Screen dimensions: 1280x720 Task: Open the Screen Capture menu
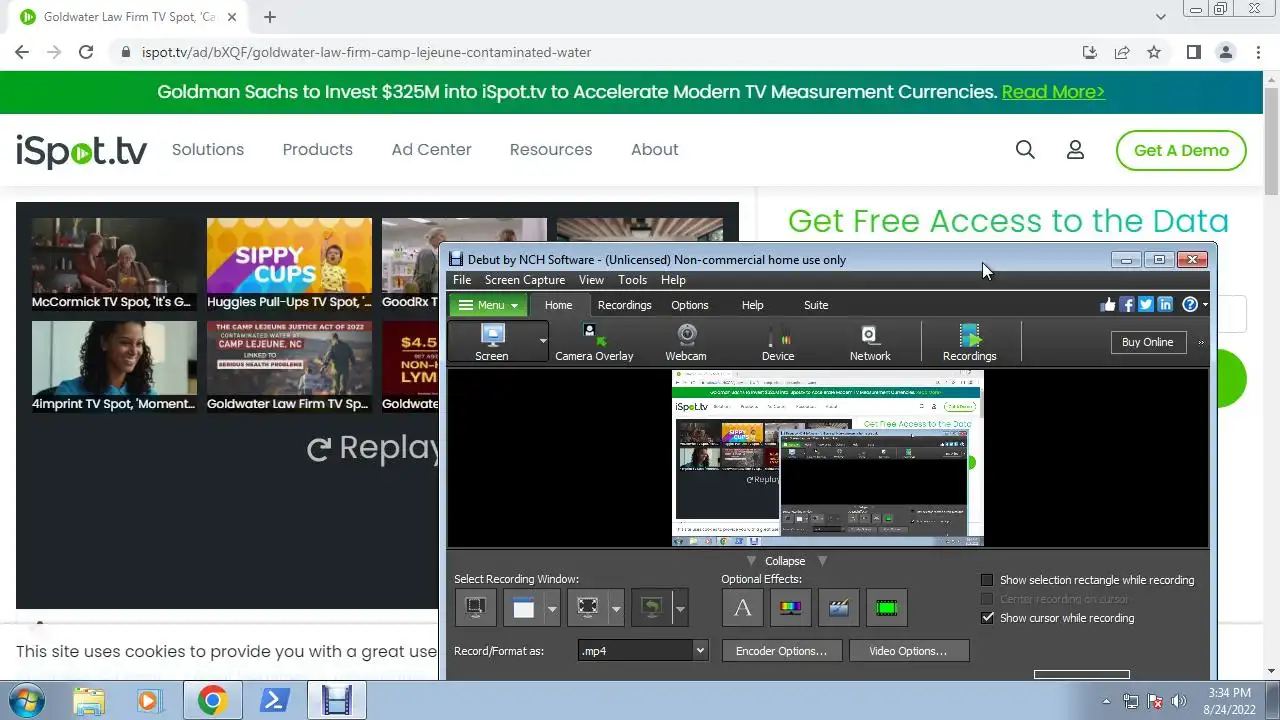[525, 280]
